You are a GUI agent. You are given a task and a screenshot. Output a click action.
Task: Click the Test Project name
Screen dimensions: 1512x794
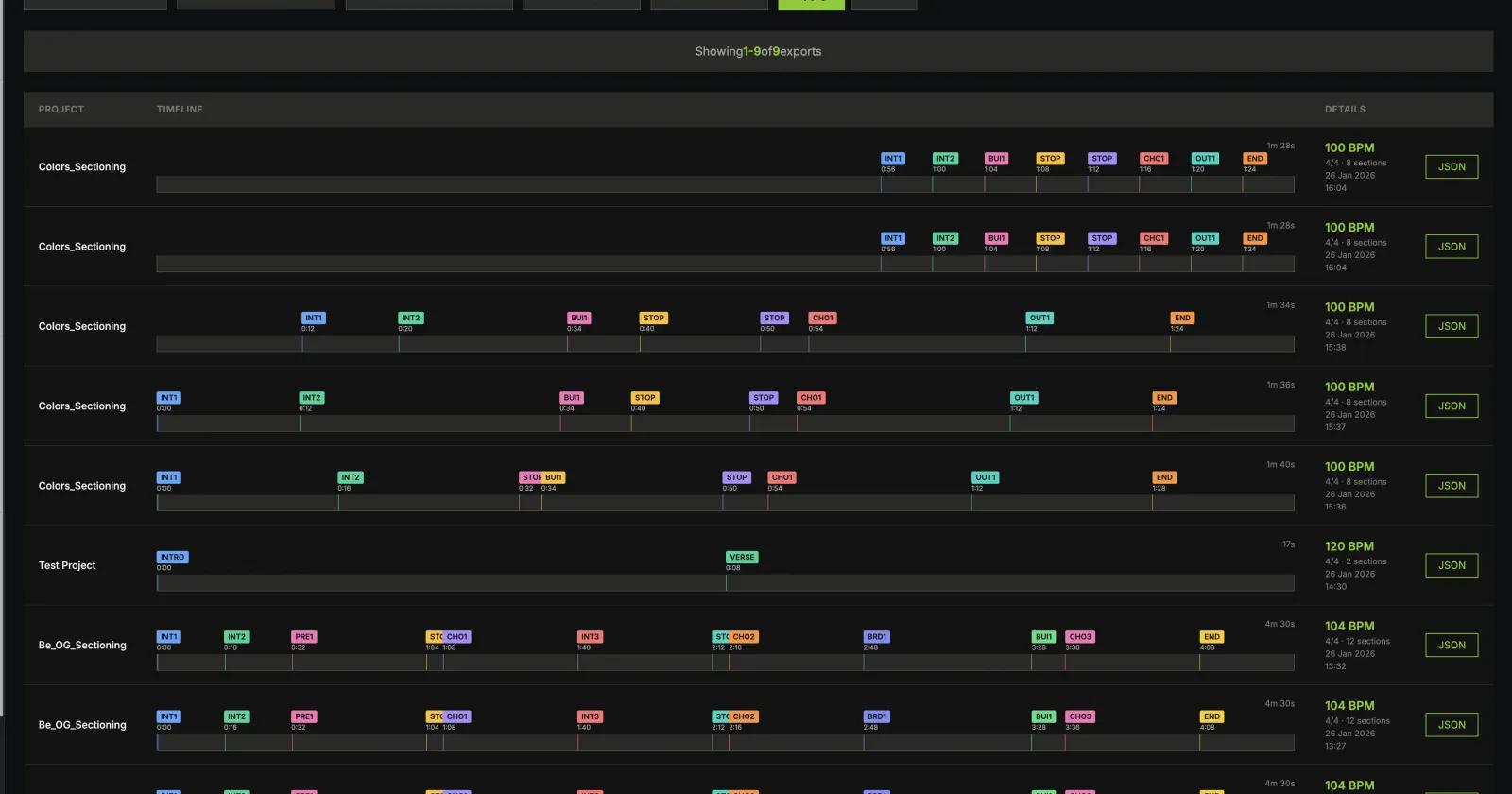pyautogui.click(x=67, y=565)
